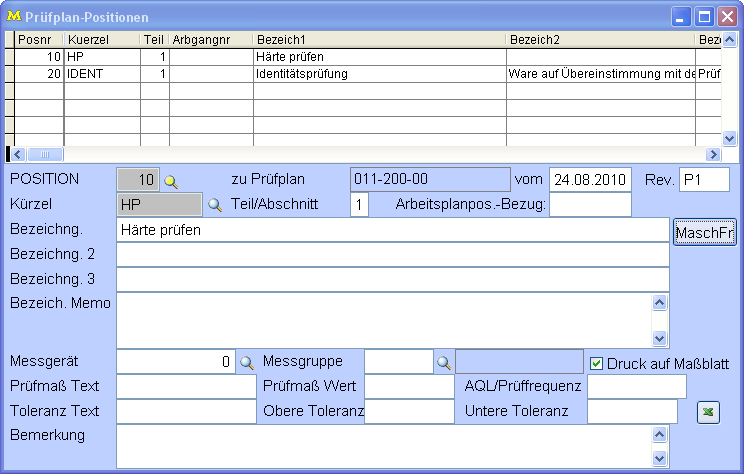Click the POSITION number field
This screenshot has width=744, height=474.
138,179
